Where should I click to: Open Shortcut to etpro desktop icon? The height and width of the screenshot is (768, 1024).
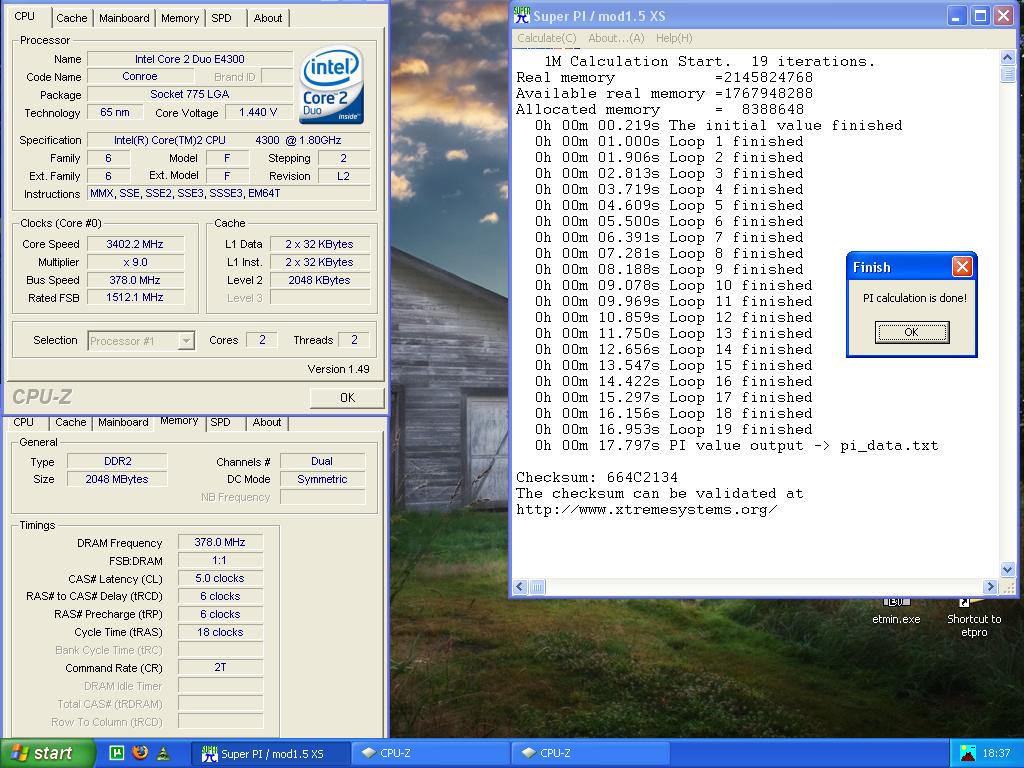974,618
